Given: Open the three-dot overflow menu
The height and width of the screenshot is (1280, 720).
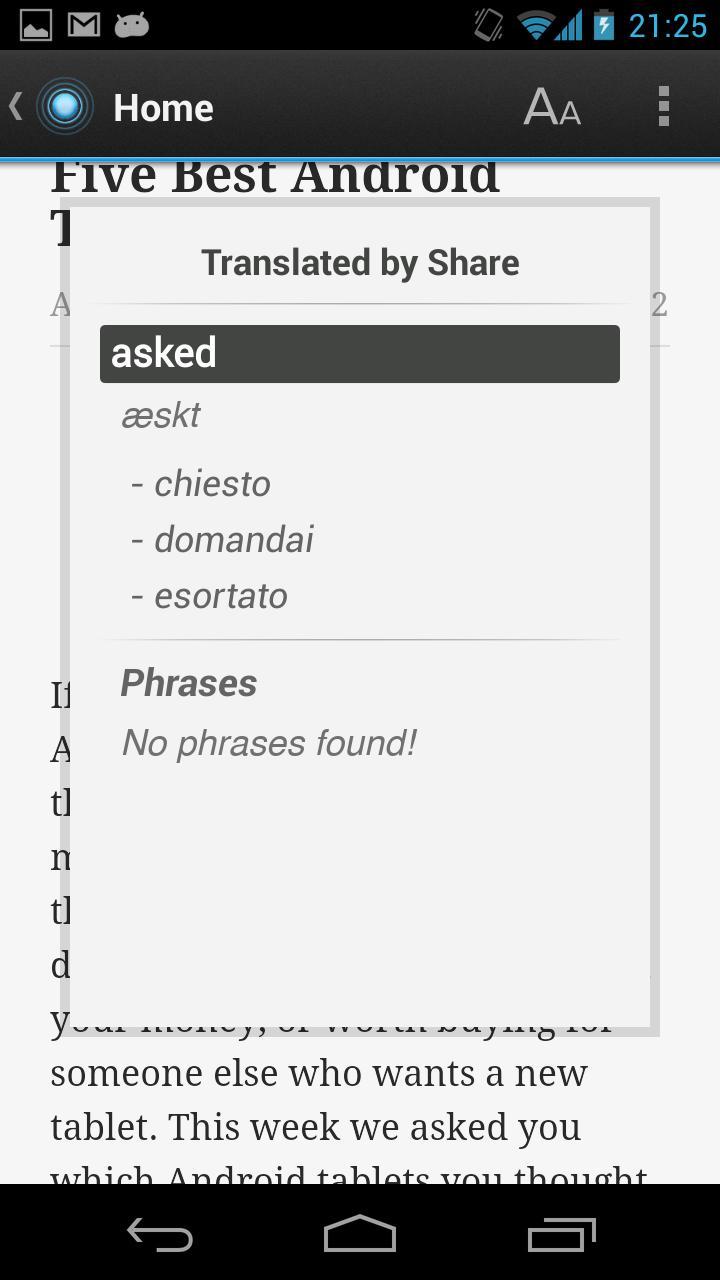Looking at the screenshot, I should click(663, 106).
